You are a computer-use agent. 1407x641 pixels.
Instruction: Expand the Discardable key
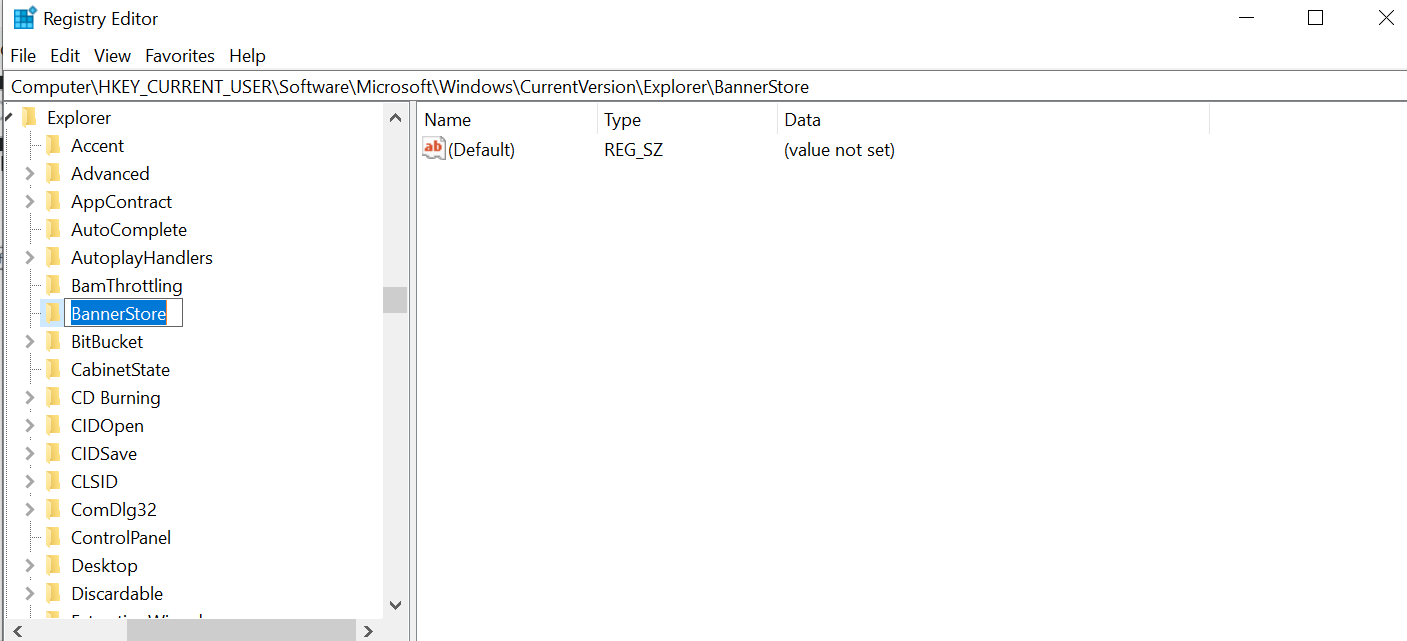[30, 594]
